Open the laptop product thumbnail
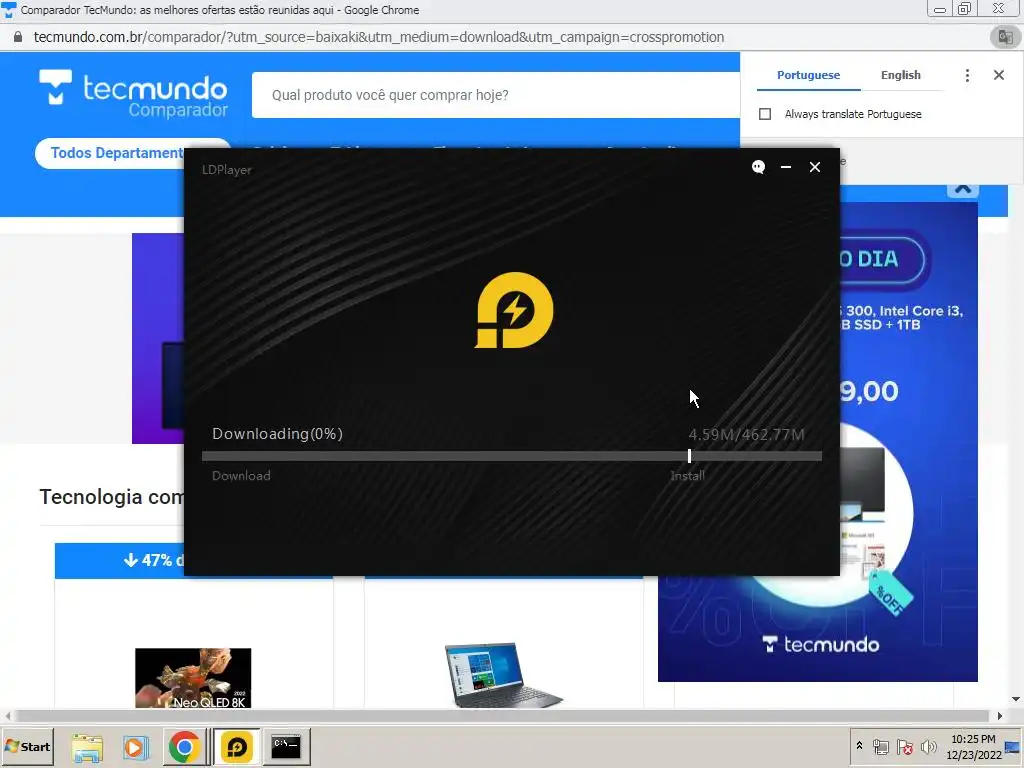 (x=503, y=675)
